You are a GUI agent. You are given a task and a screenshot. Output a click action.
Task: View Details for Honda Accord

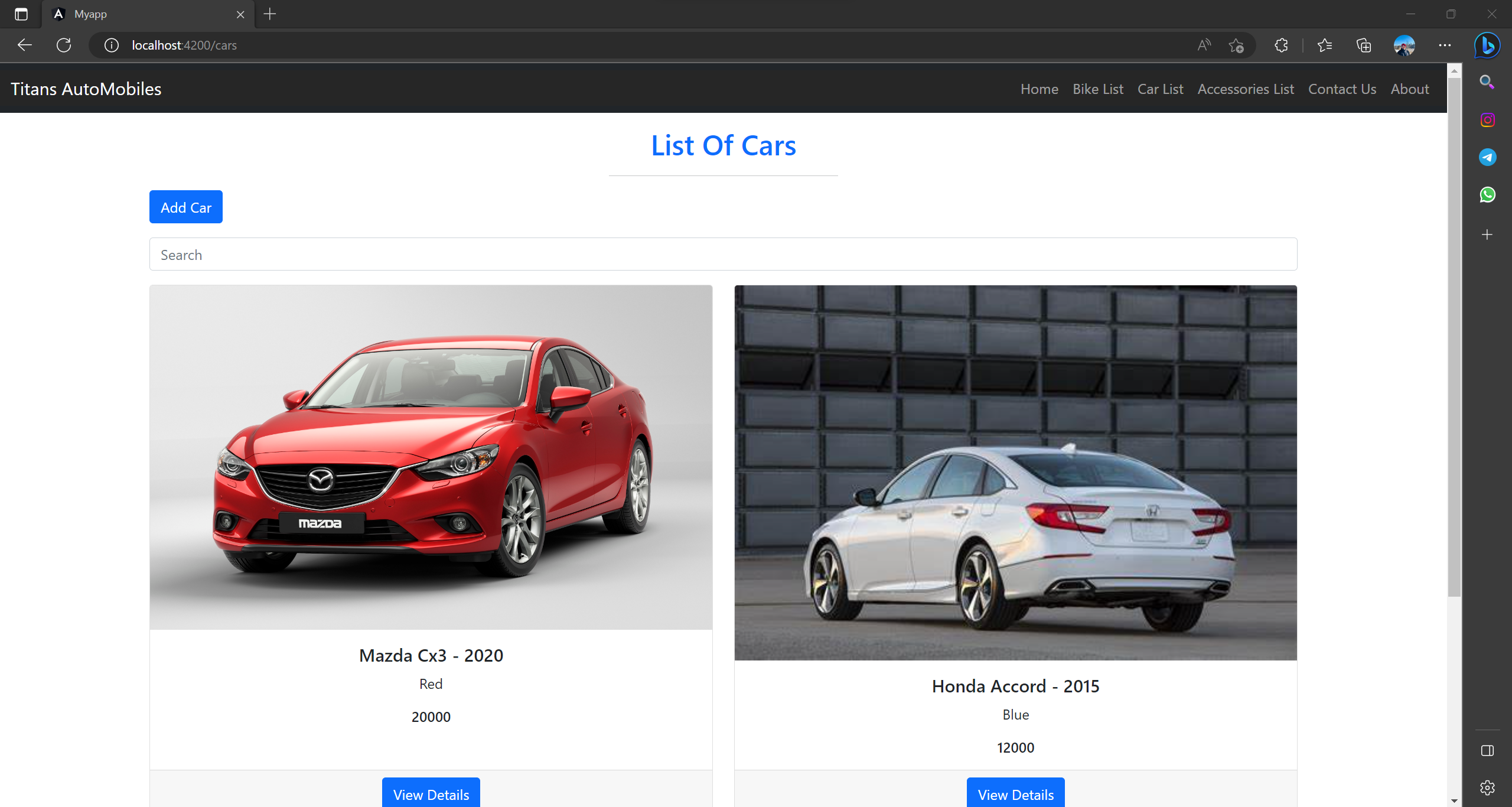(x=1015, y=794)
